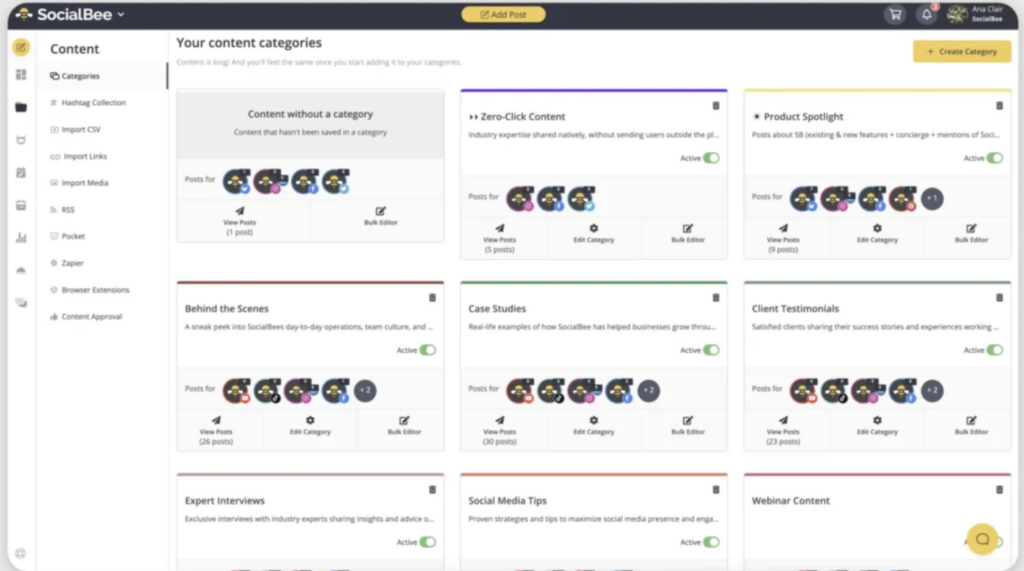This screenshot has width=1024, height=571.
Task: Open the chat support bubble
Action: [x=983, y=539]
